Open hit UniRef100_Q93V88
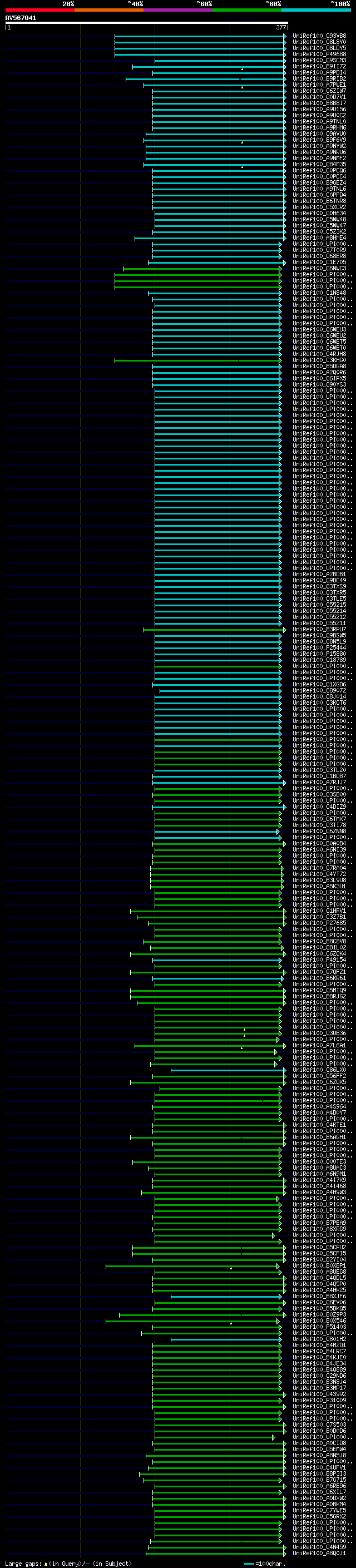This screenshot has width=356, height=1568. 319,36
